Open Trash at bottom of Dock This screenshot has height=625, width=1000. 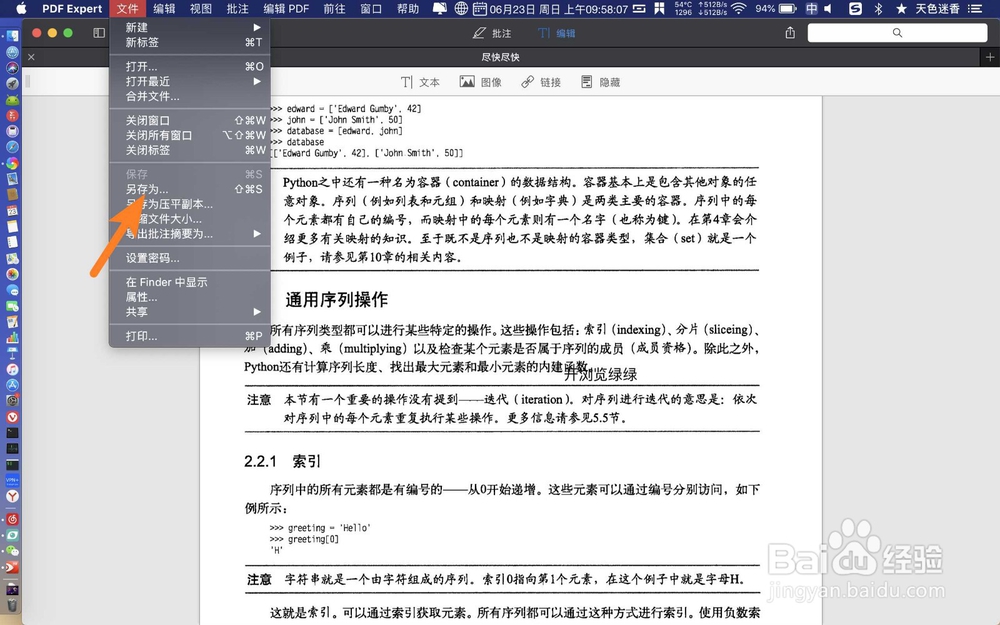tap(12, 605)
